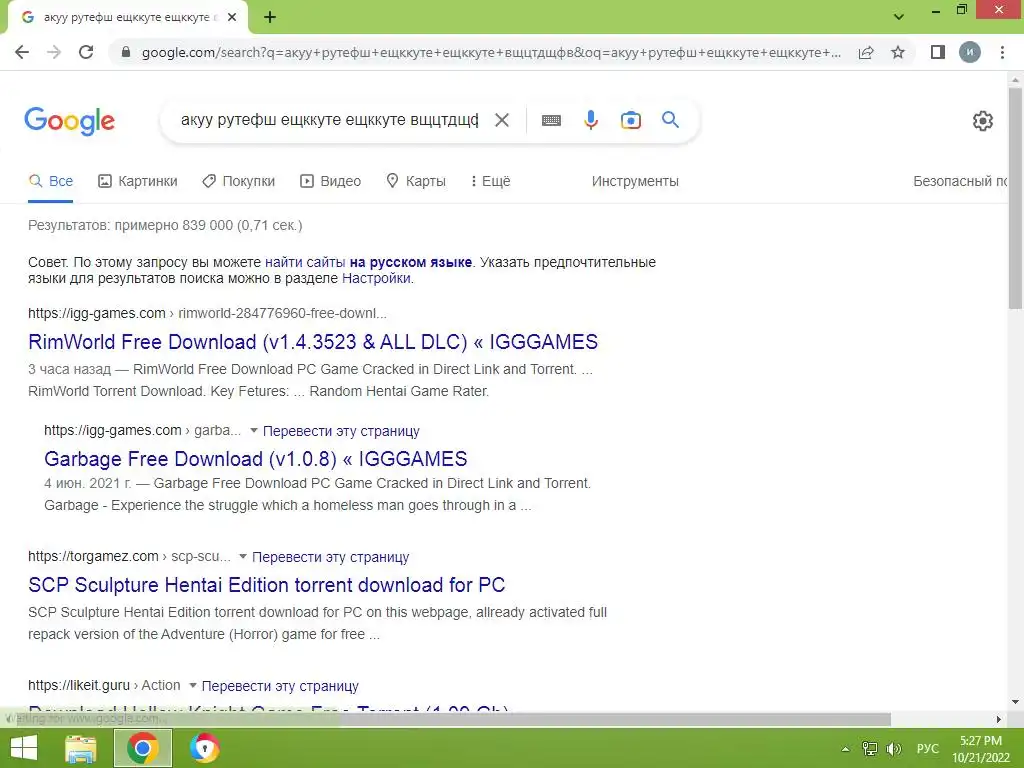Change input language РУС

pos(927,749)
